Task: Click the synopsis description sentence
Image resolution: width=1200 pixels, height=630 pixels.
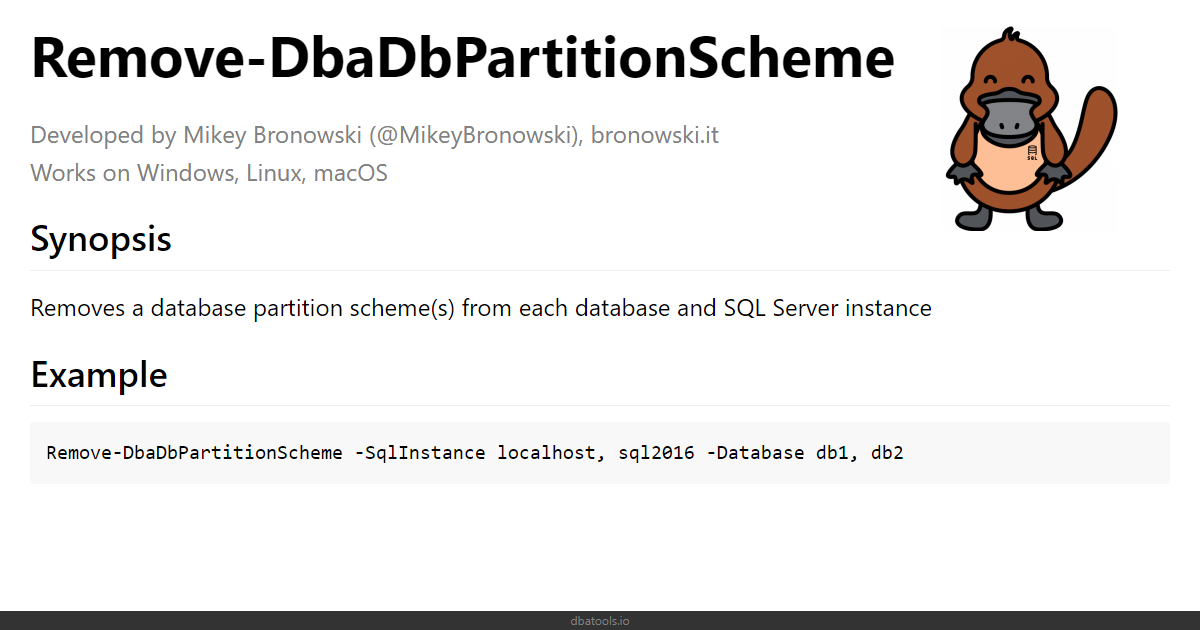Action: 481,308
